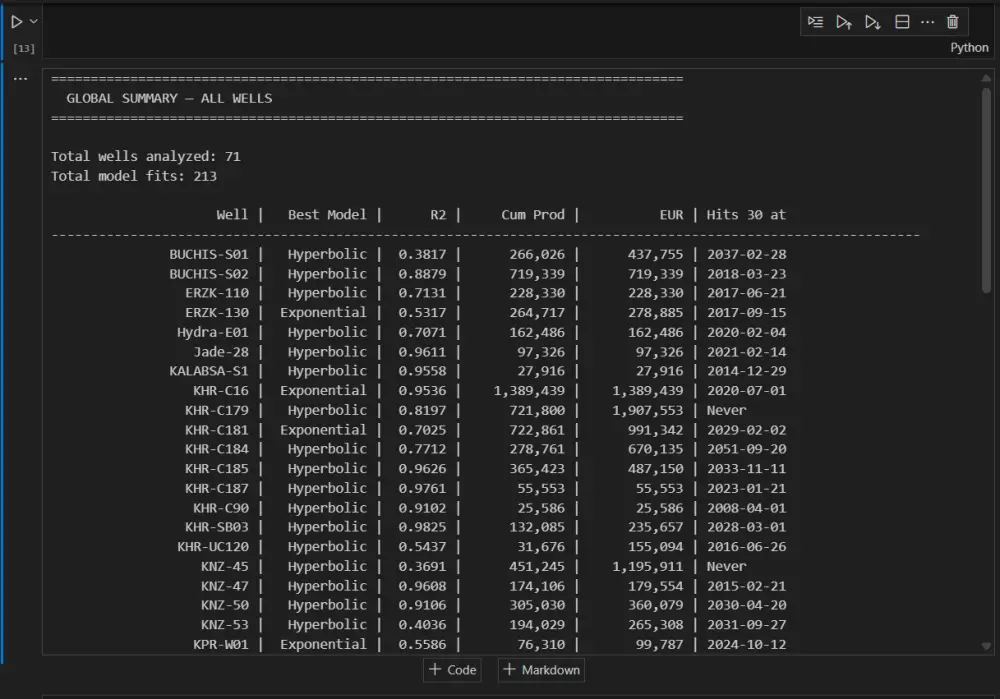Open more cell actions ellipsis in toolbar
Image resolution: width=1000 pixels, height=699 pixels.
(927, 22)
